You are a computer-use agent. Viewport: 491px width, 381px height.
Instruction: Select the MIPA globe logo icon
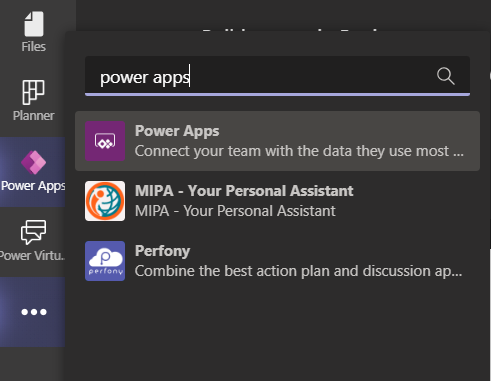105,201
